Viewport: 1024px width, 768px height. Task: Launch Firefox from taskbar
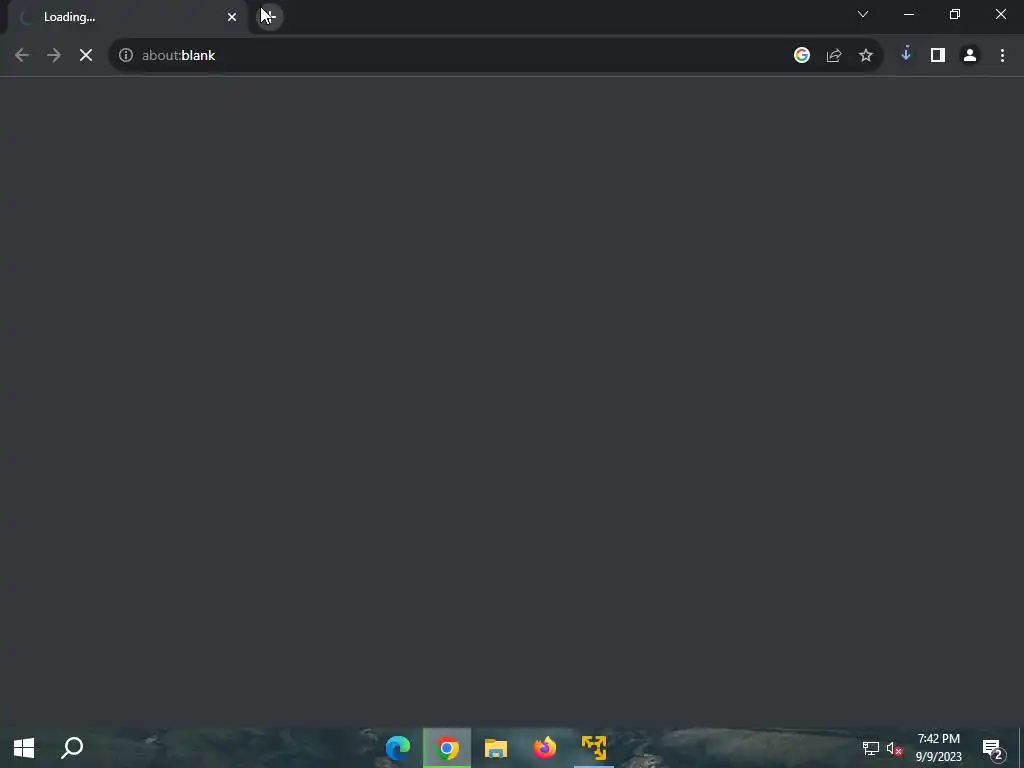(x=545, y=748)
